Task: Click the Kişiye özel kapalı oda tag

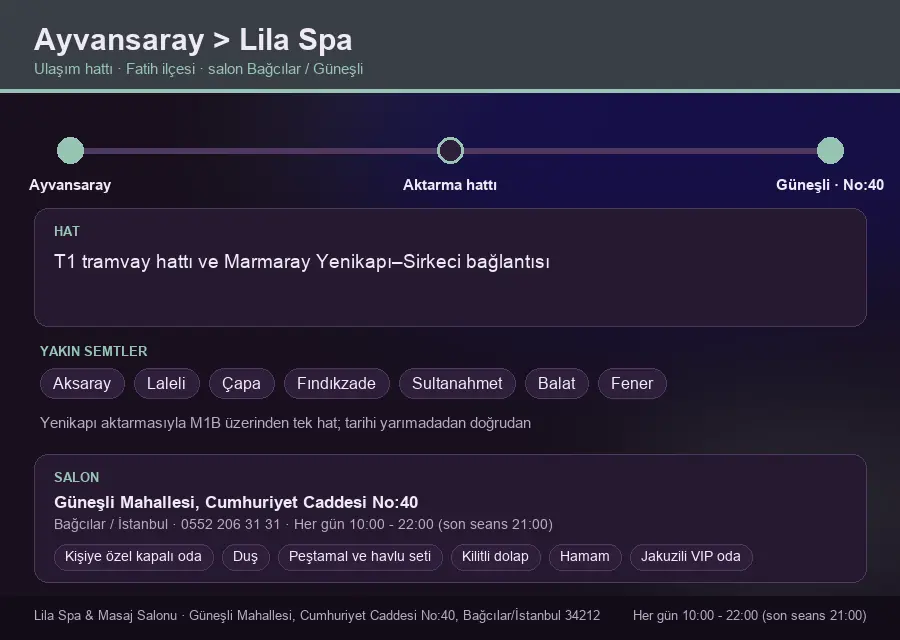Action: 133,557
